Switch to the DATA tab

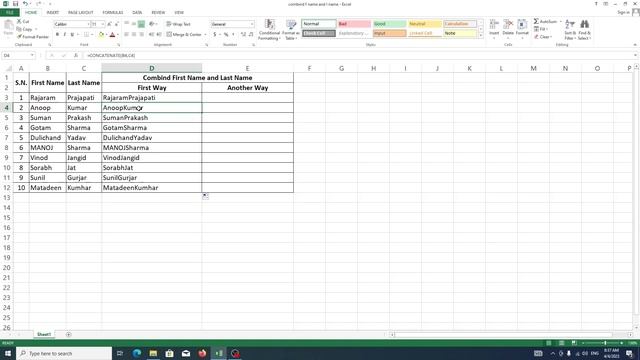tap(137, 13)
